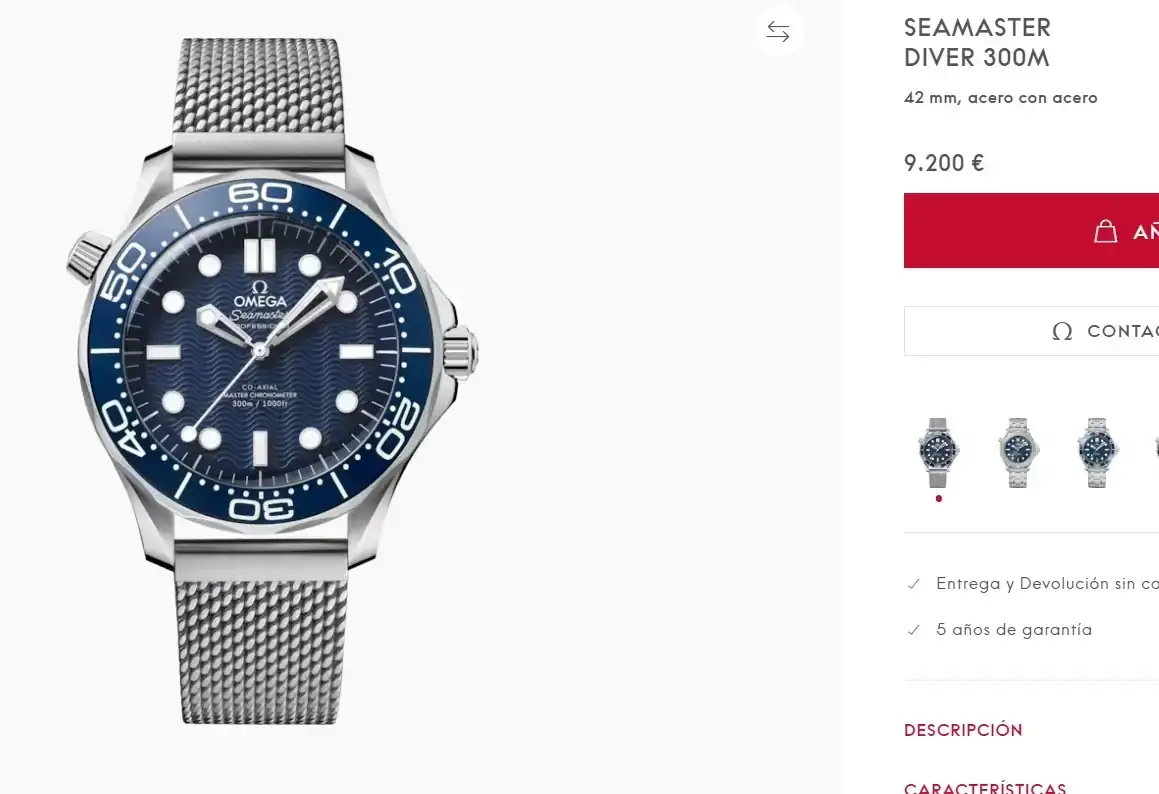1159x794 pixels.
Task: Click the checkmark beside 5 años de garantía
Action: pos(913,630)
